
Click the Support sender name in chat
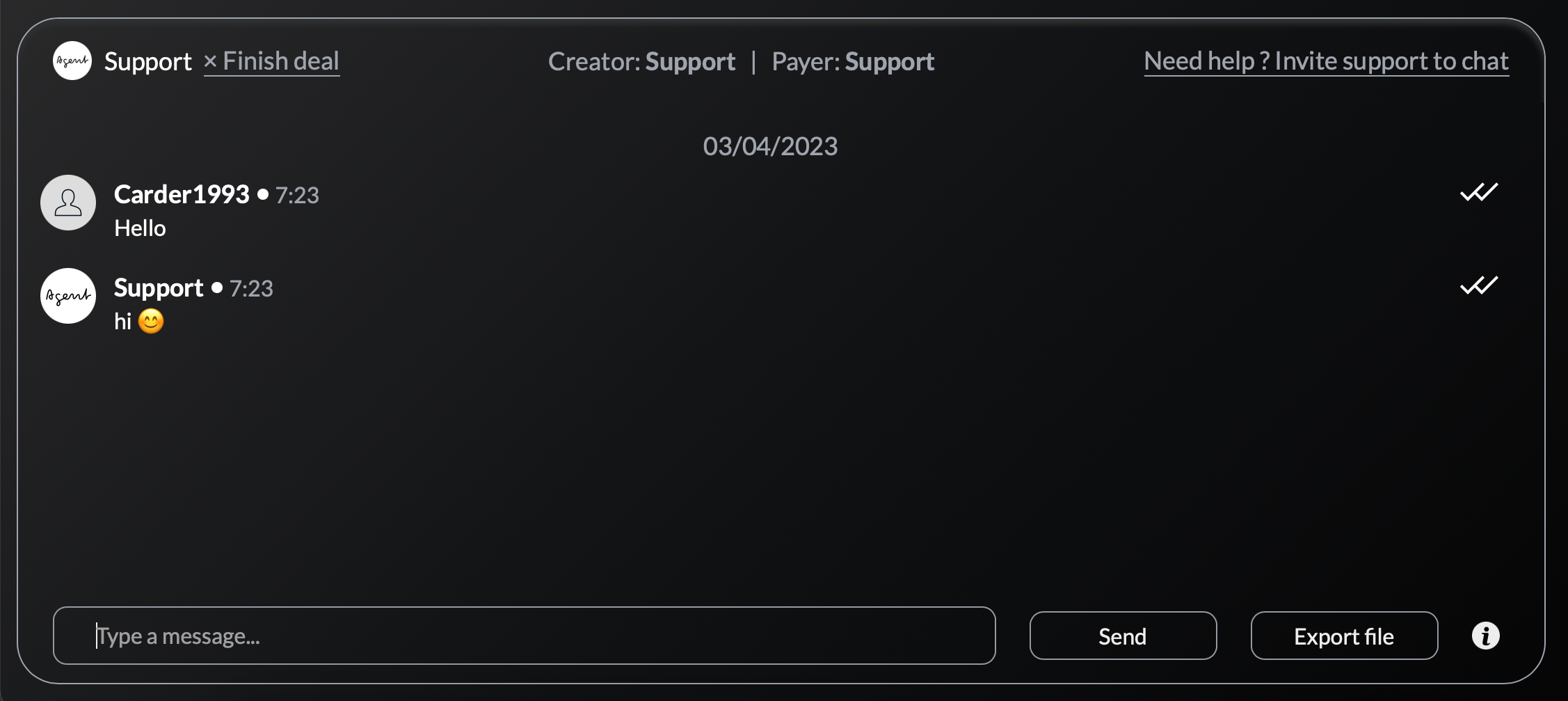pyautogui.click(x=159, y=288)
